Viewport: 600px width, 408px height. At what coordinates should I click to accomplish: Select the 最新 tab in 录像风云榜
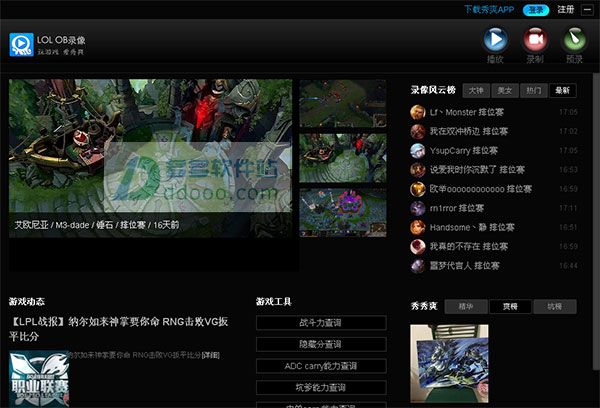click(562, 91)
